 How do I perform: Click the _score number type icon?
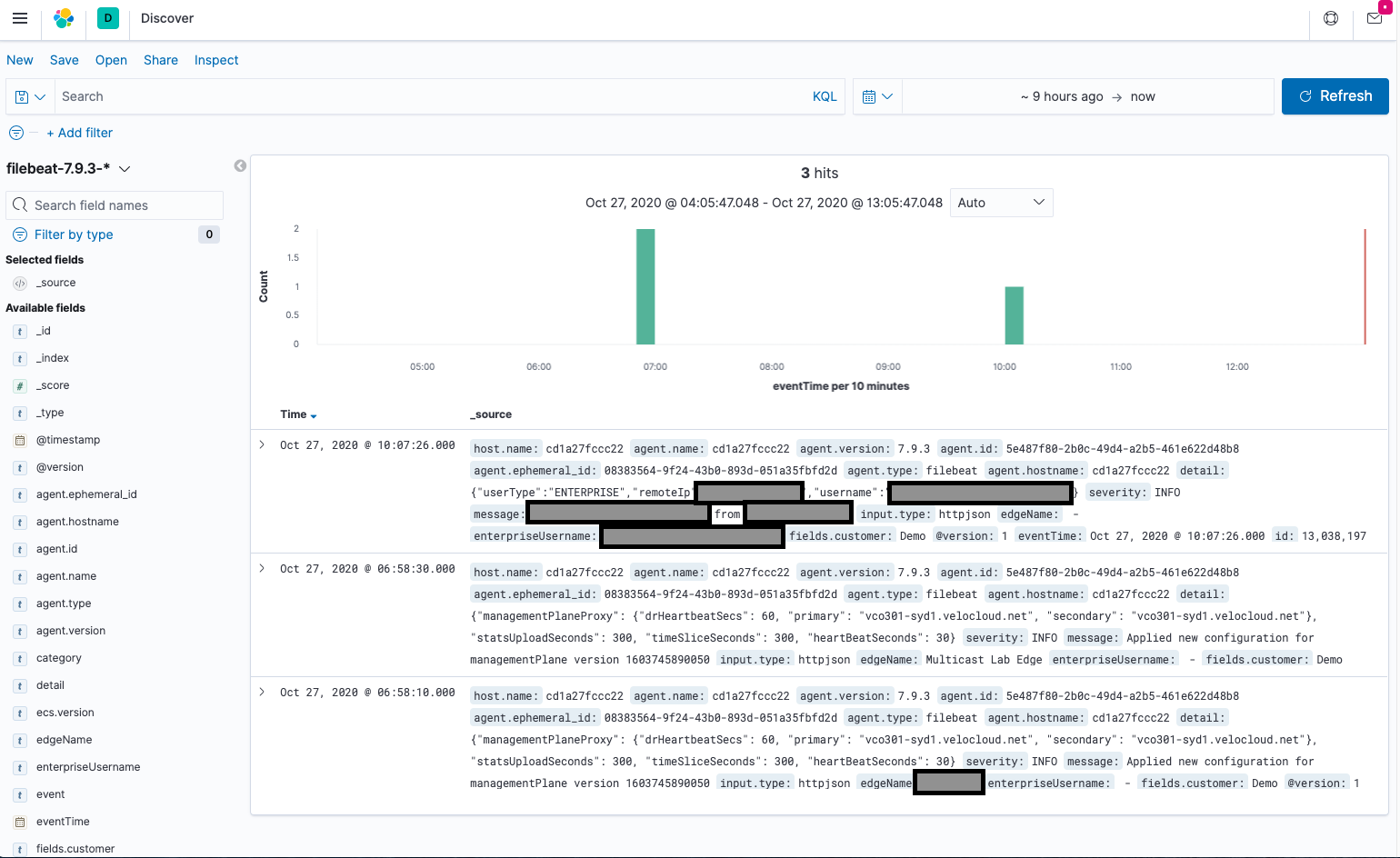(20, 386)
